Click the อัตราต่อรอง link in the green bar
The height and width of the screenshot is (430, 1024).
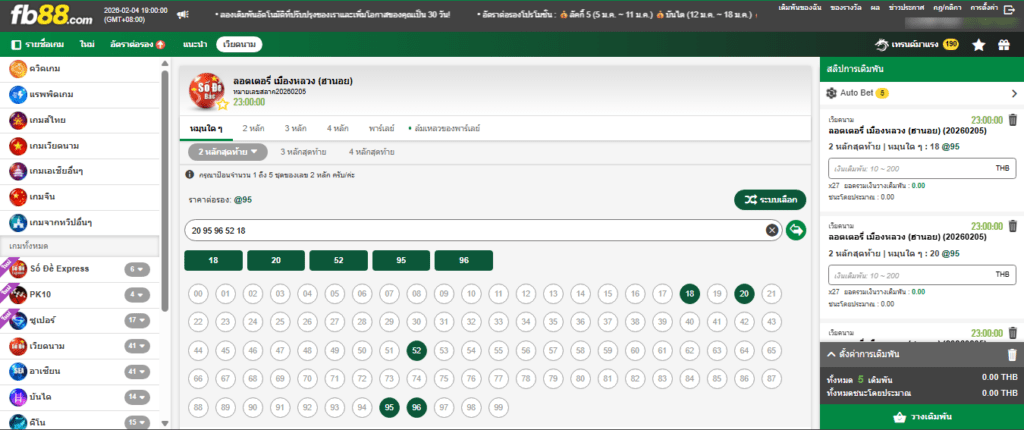pos(137,44)
